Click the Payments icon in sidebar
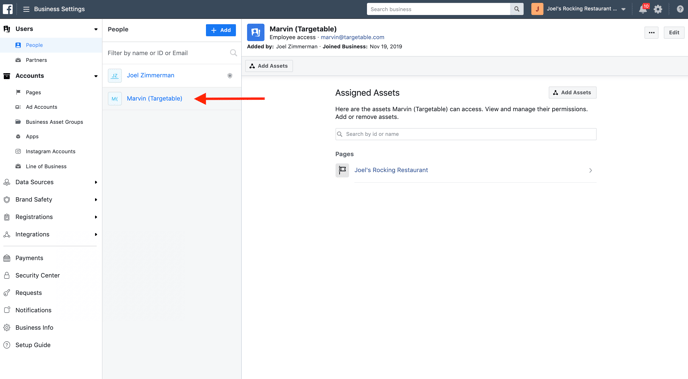Screen dimensions: 688x379 [7, 258]
